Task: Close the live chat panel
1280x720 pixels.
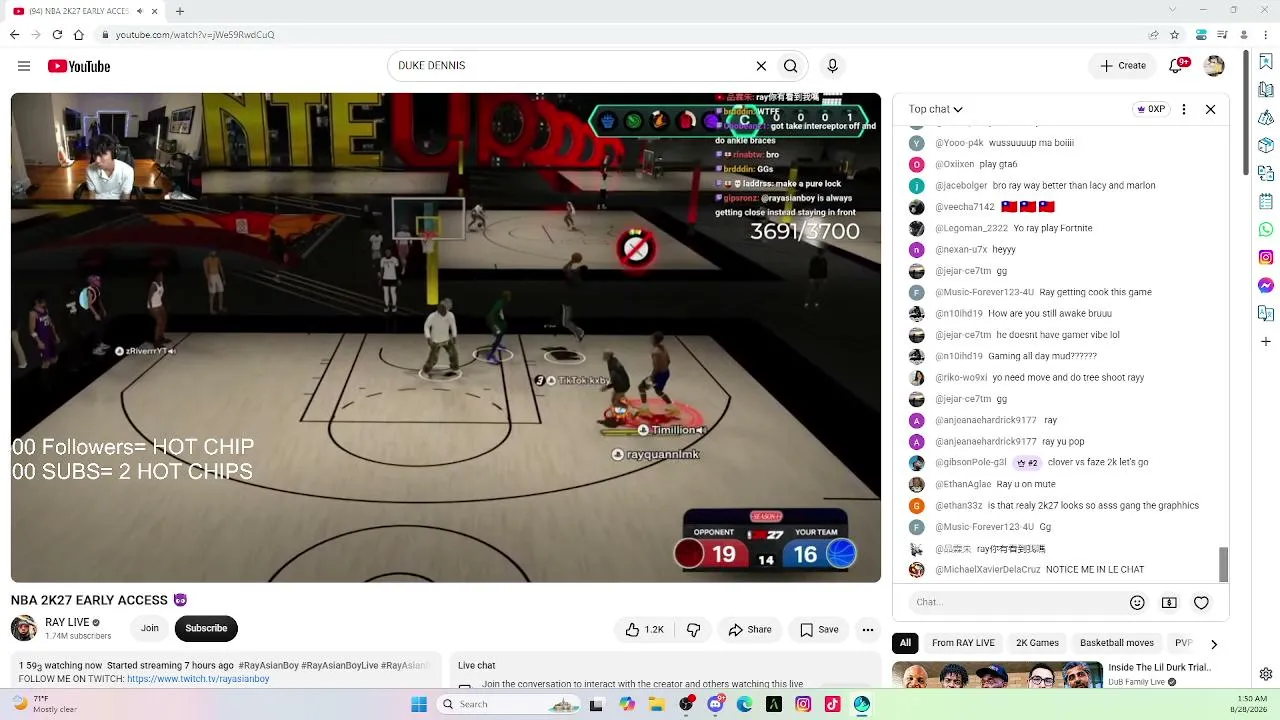Action: 1210,109
